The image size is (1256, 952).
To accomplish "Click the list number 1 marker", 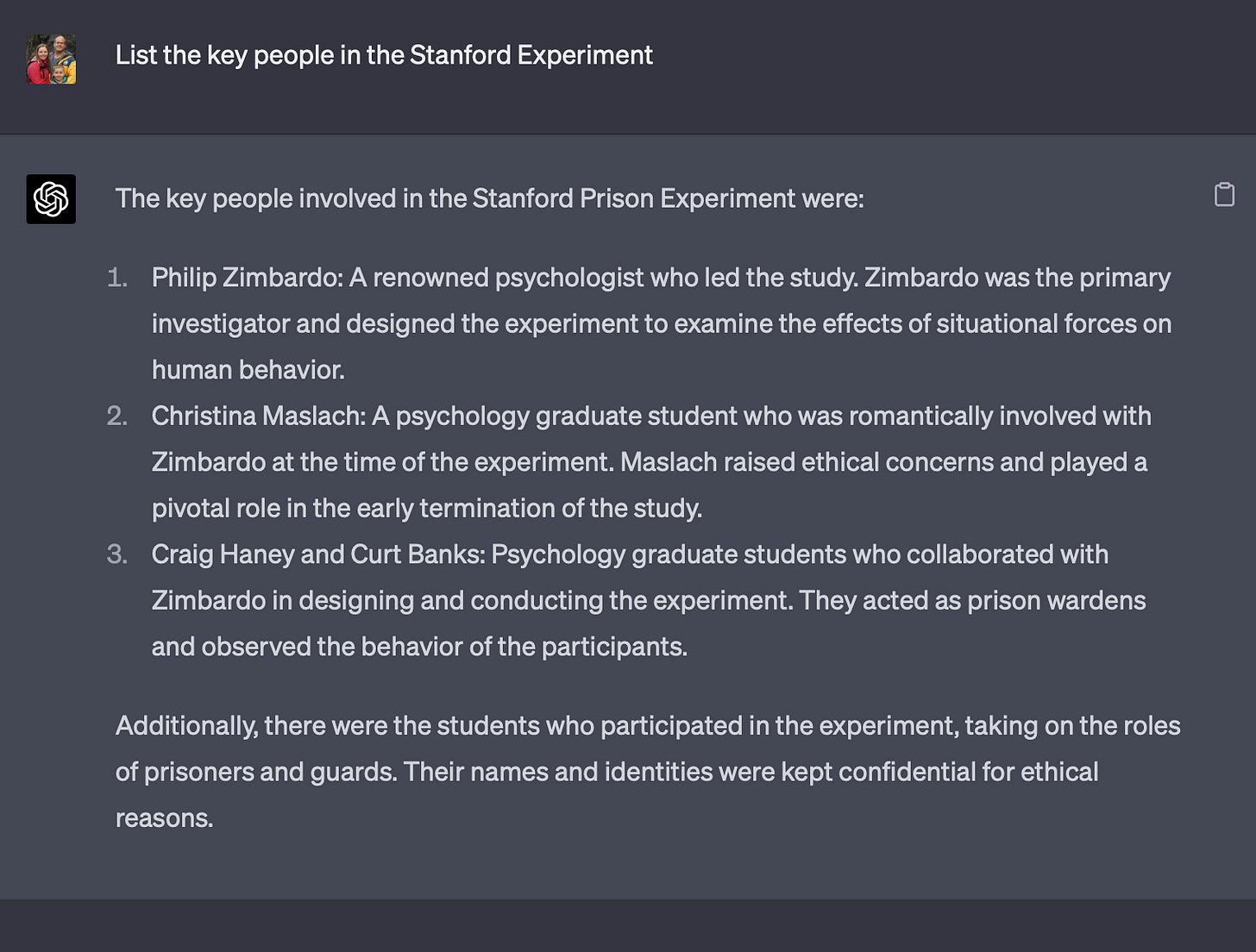I will click(117, 278).
